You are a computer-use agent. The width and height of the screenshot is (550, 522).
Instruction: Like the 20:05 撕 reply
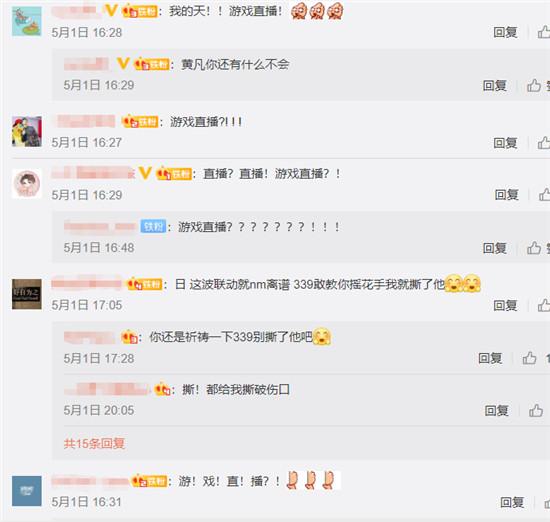pos(536,410)
